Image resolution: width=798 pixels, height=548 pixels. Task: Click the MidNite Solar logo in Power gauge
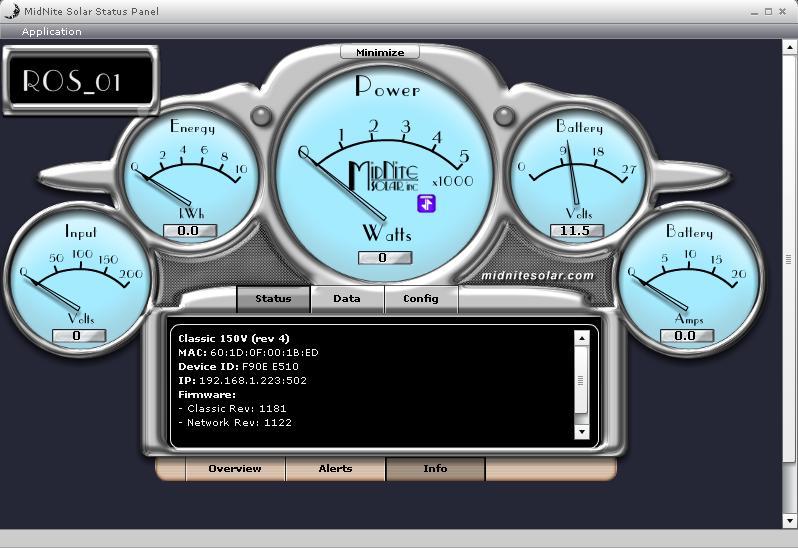pyautogui.click(x=383, y=176)
